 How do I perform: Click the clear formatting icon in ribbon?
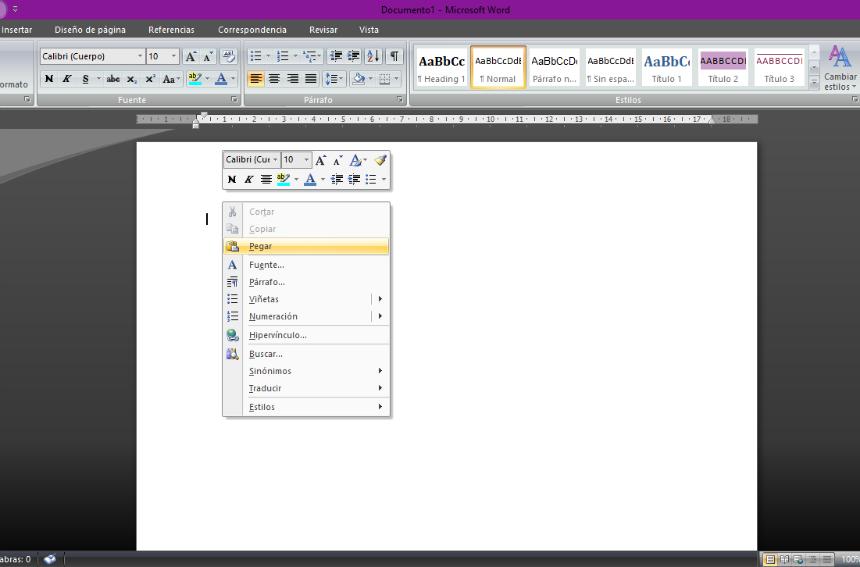click(228, 57)
